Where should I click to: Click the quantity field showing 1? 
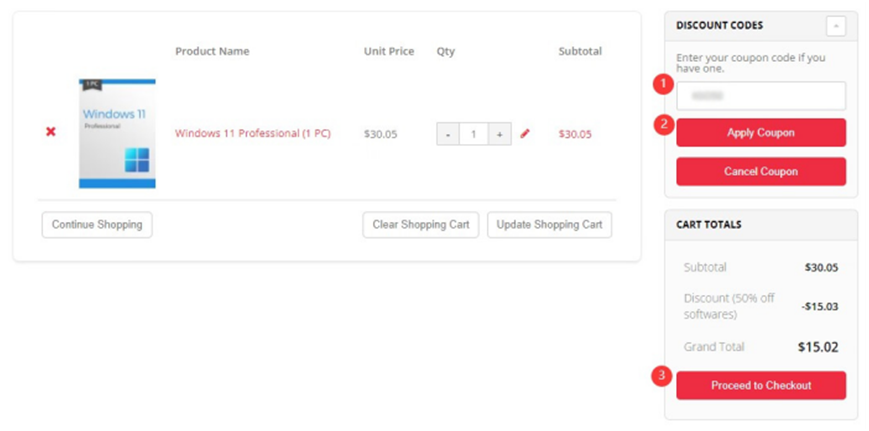[474, 133]
